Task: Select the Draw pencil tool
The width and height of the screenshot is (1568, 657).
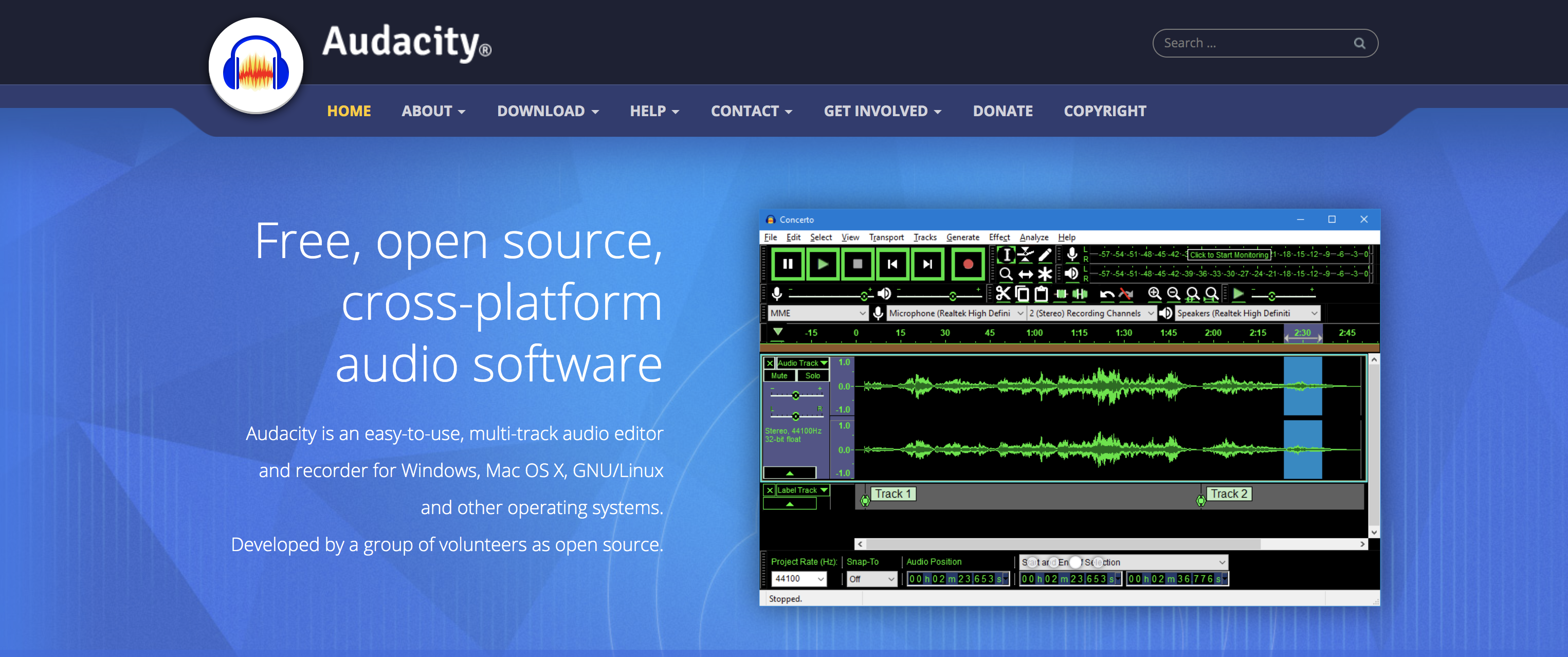Action: [x=1045, y=254]
